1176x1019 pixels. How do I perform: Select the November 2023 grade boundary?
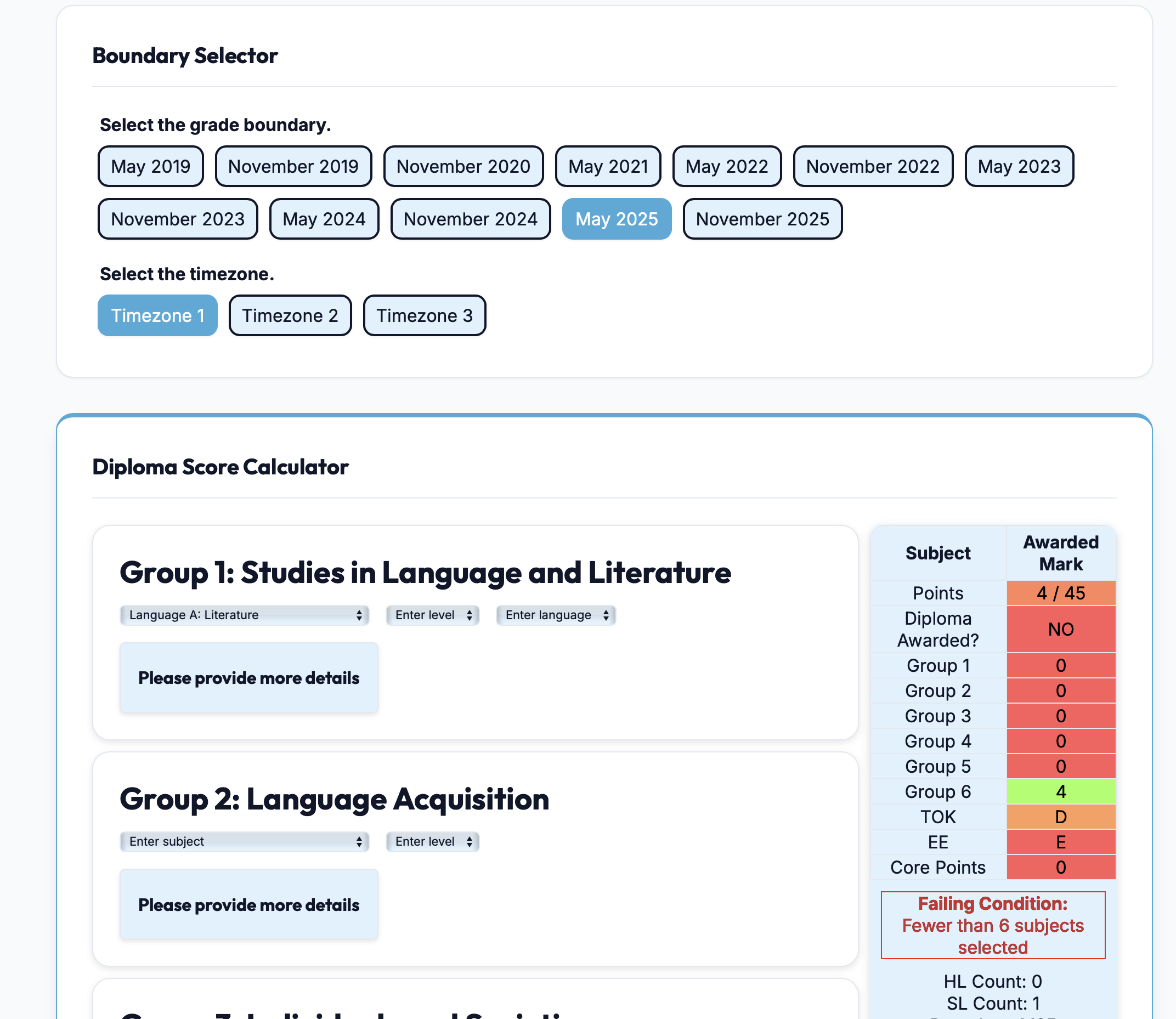coord(177,219)
